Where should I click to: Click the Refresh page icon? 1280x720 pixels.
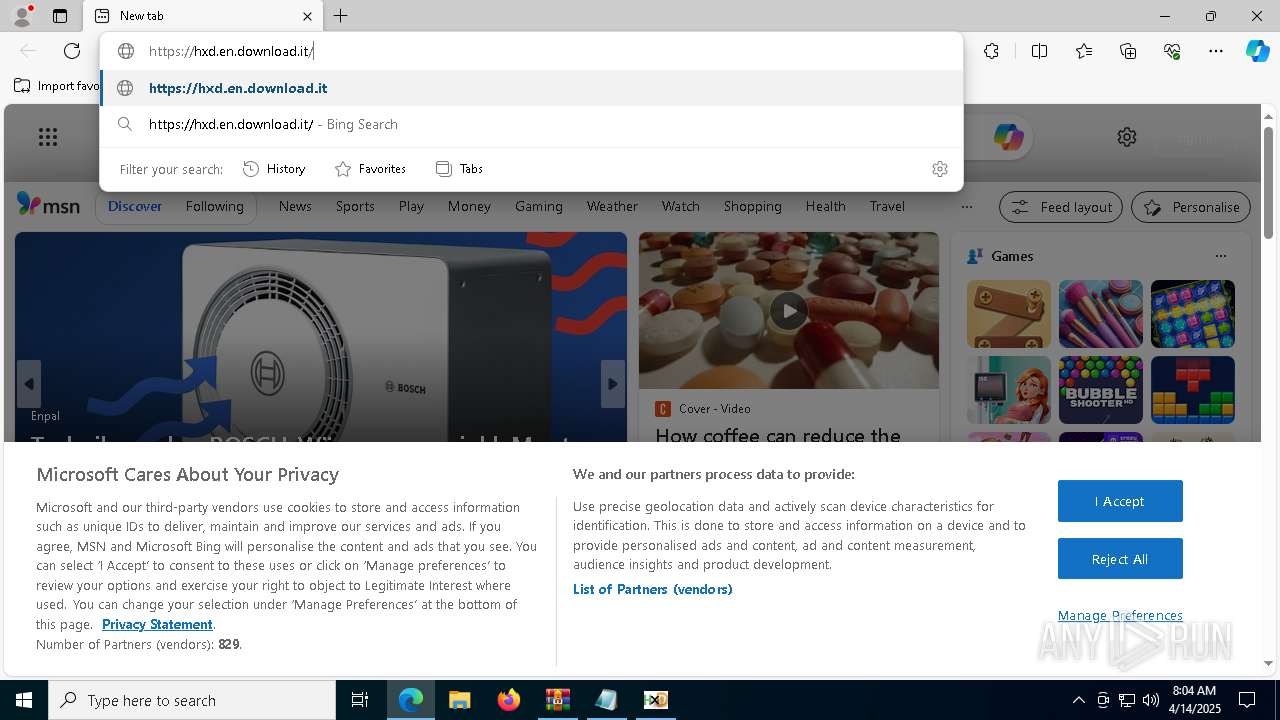click(x=72, y=51)
